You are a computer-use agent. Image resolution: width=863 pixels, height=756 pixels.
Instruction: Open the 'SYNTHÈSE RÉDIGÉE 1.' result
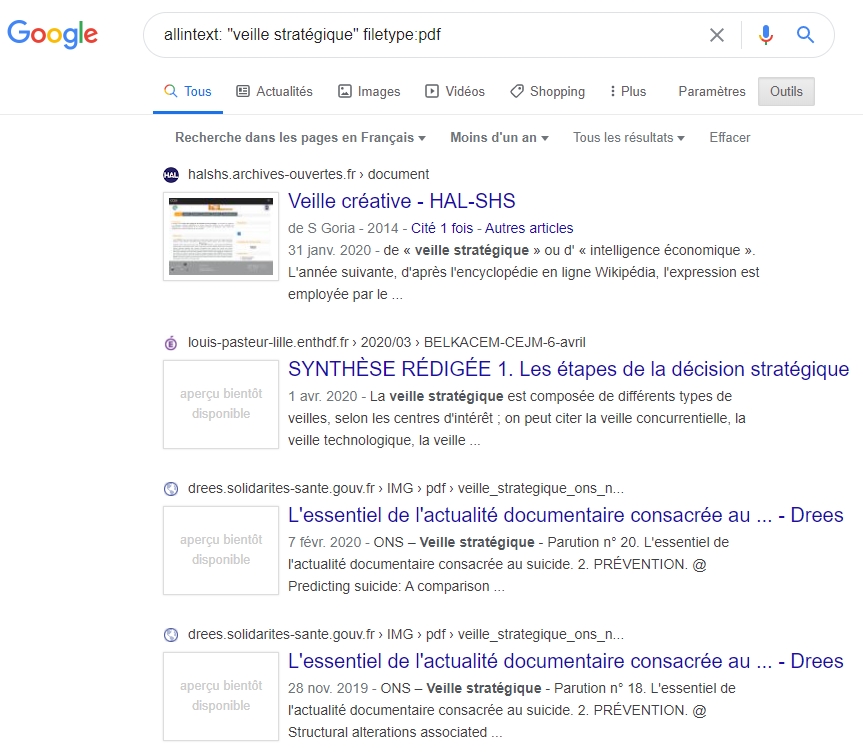click(569, 369)
